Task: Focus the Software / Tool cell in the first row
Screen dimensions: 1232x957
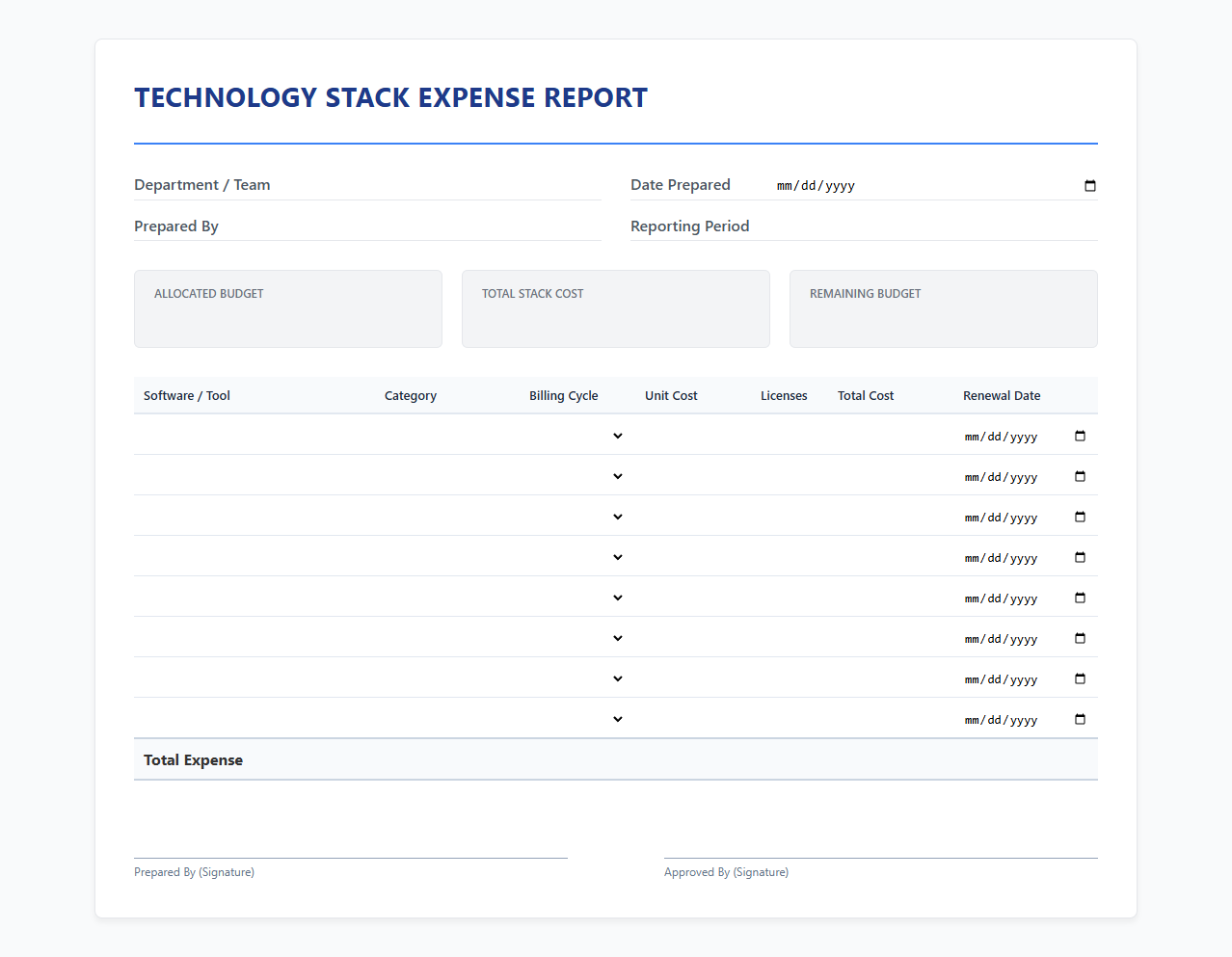Action: tap(254, 436)
